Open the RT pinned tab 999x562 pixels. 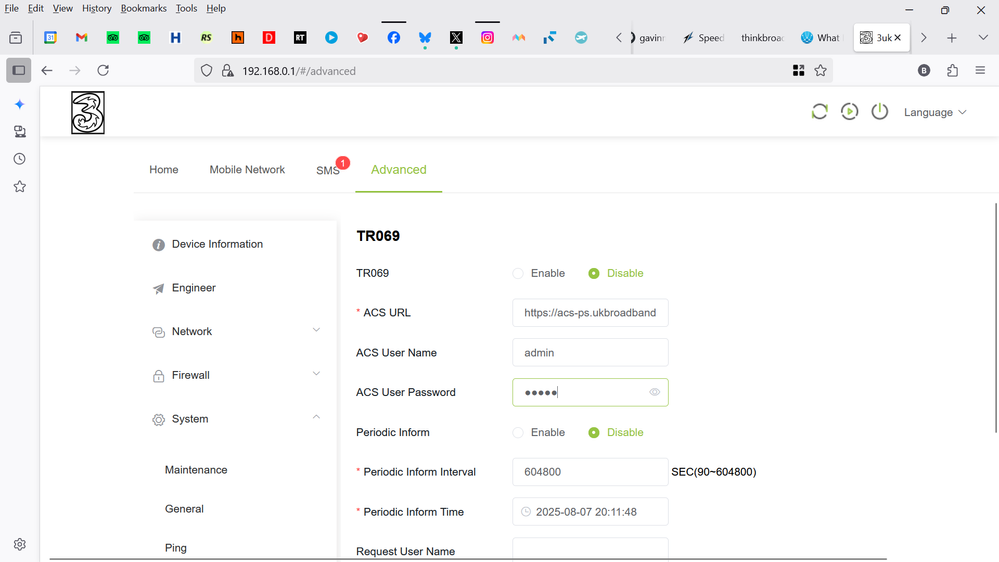(300, 38)
